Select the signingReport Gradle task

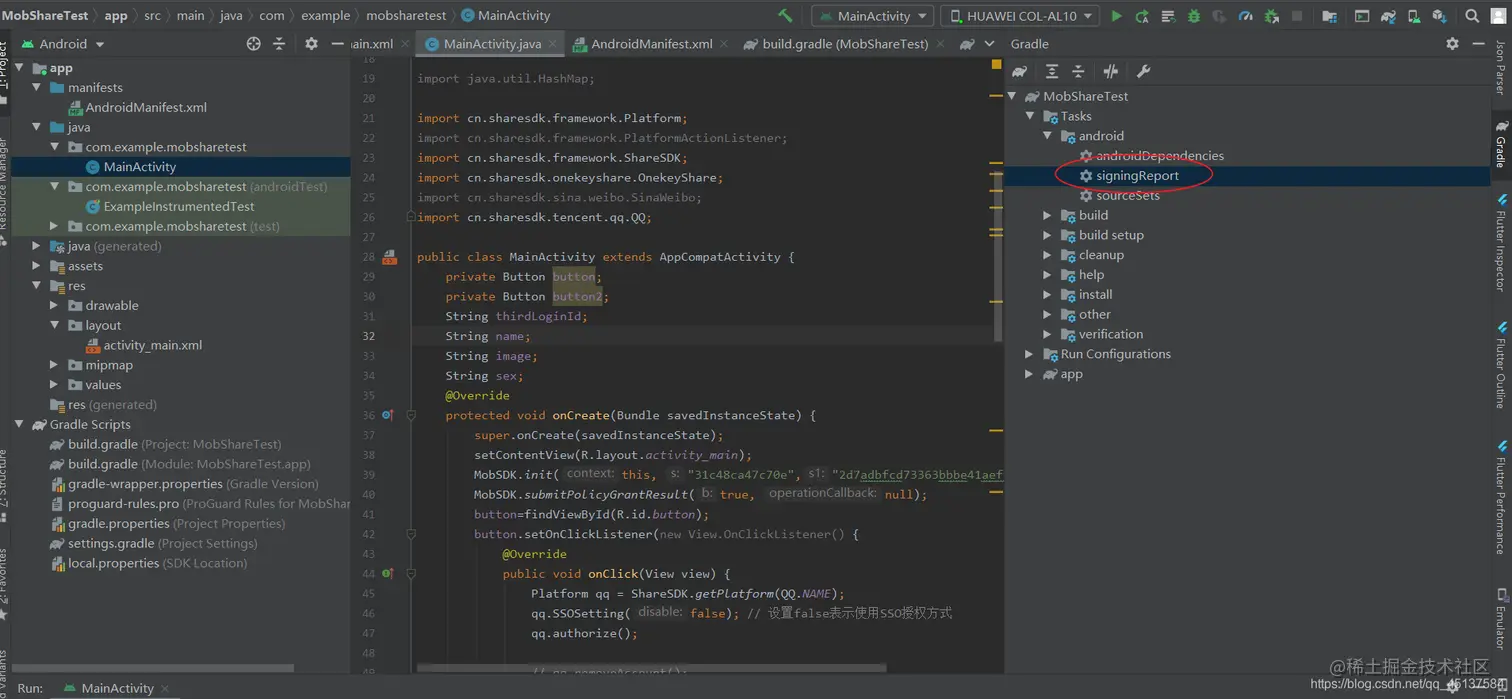(1137, 176)
